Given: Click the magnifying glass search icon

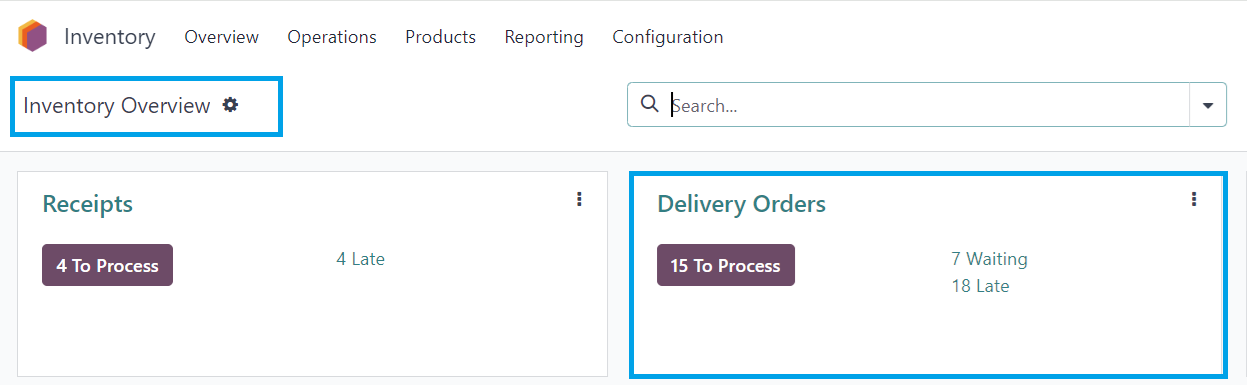Looking at the screenshot, I should click(x=649, y=104).
